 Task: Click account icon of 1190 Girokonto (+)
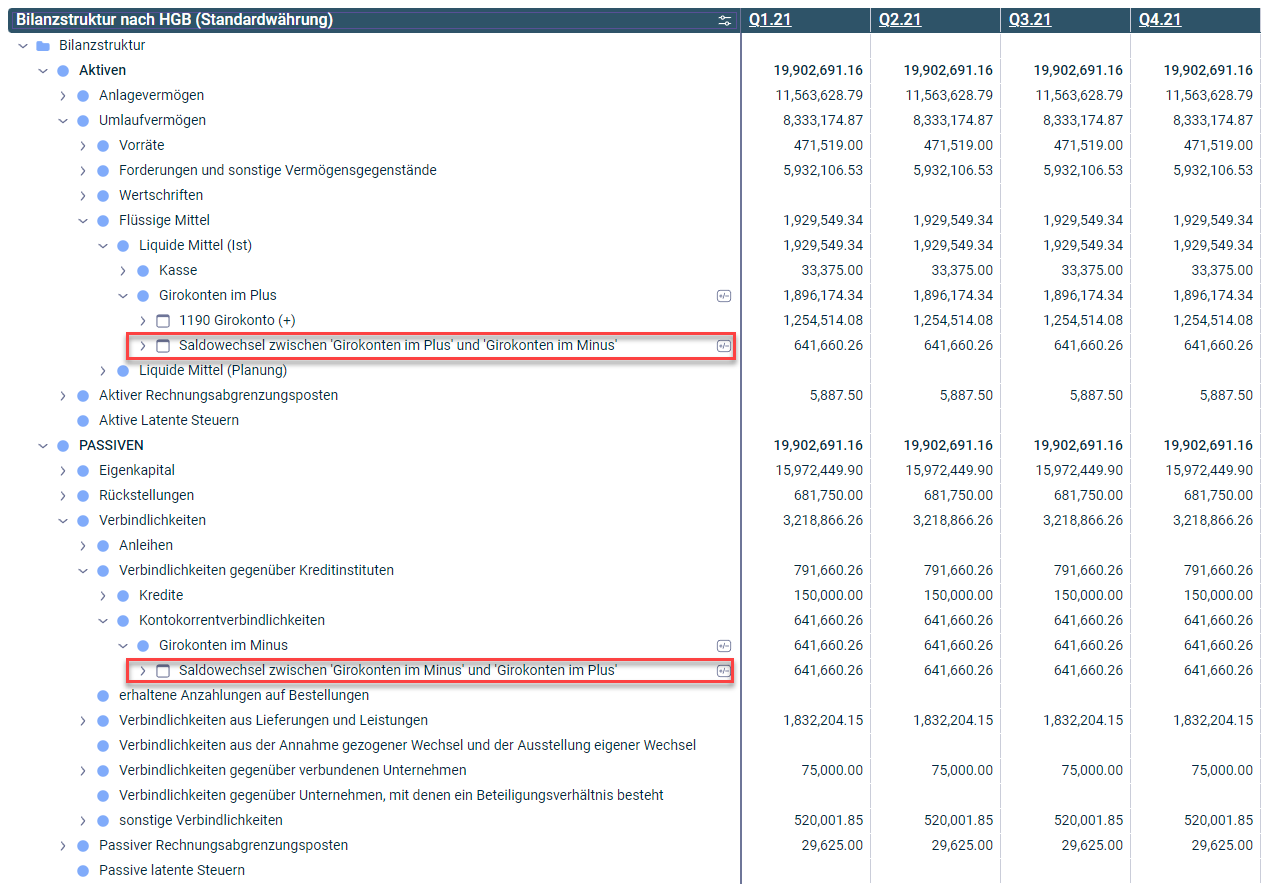[x=163, y=320]
